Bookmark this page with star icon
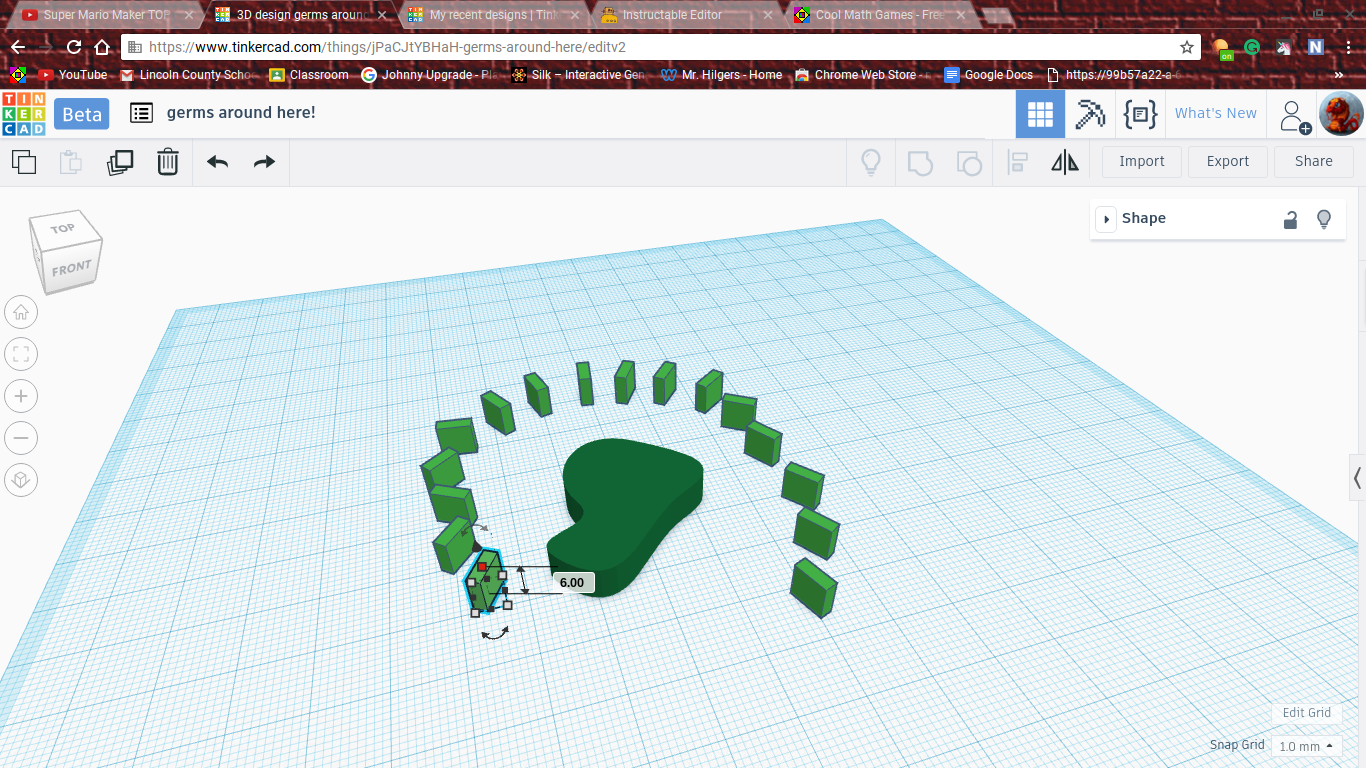 (x=1186, y=47)
